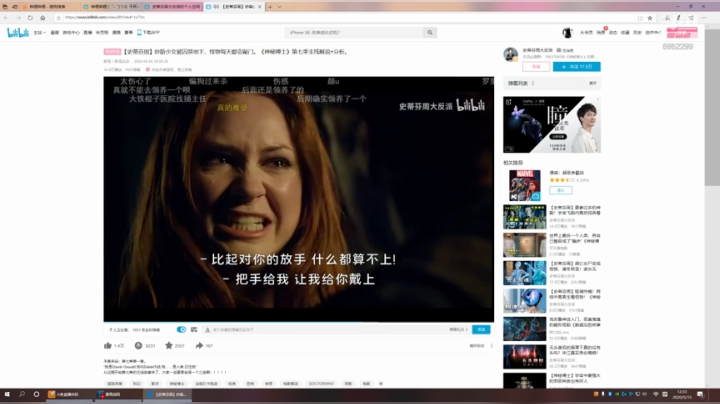Add page to favorites star icon
Image resolution: width=720 pixels, height=404 pixels.
coord(650,18)
